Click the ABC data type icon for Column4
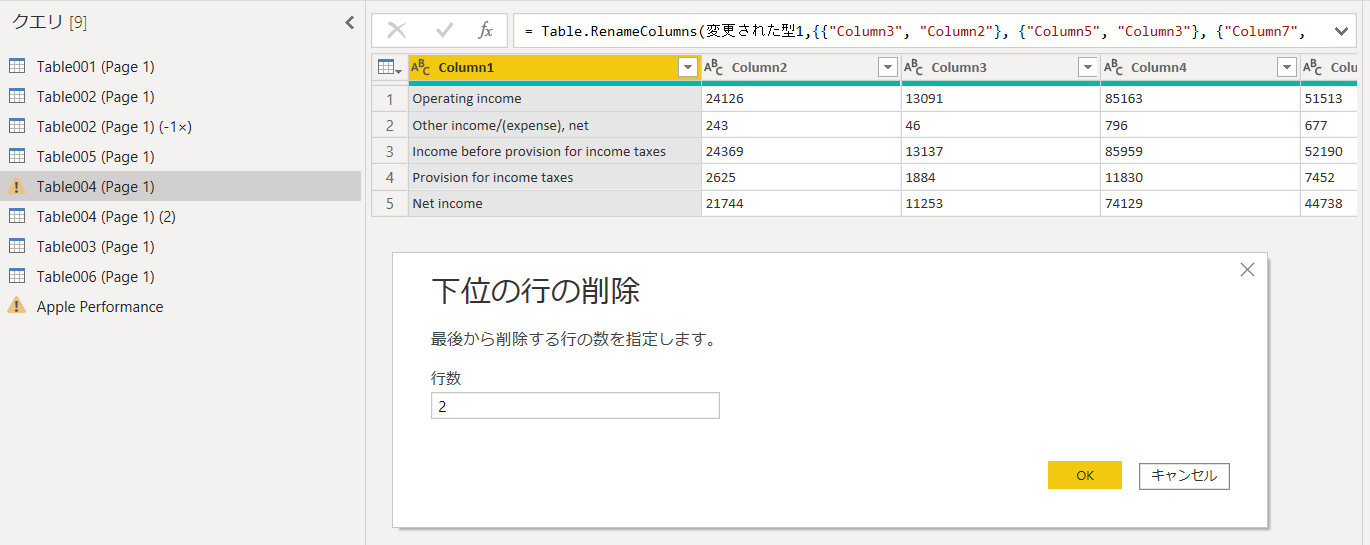 pos(1114,67)
